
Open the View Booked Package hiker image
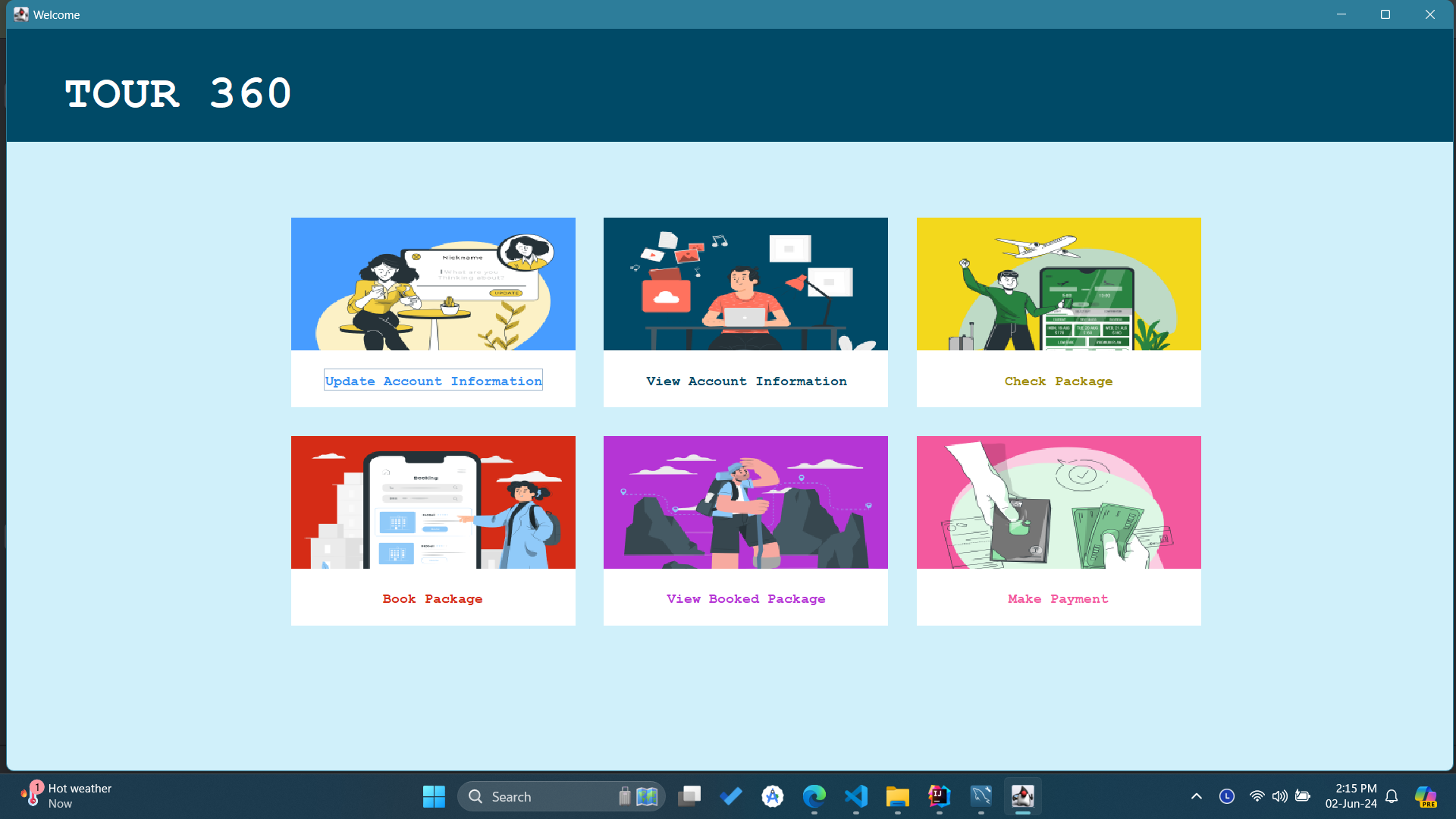click(745, 502)
